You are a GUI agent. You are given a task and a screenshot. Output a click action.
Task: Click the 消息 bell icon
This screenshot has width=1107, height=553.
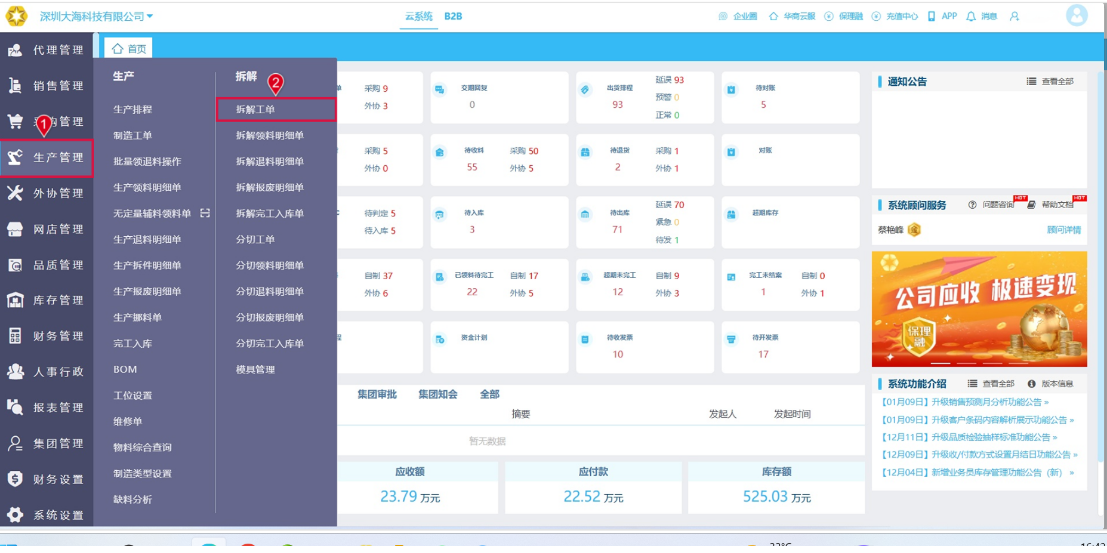coord(971,16)
